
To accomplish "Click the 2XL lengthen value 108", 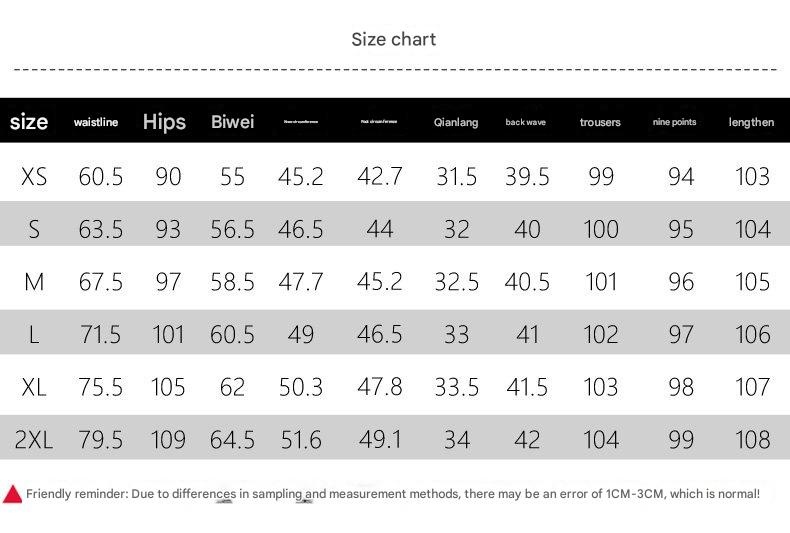I will coord(752,439).
